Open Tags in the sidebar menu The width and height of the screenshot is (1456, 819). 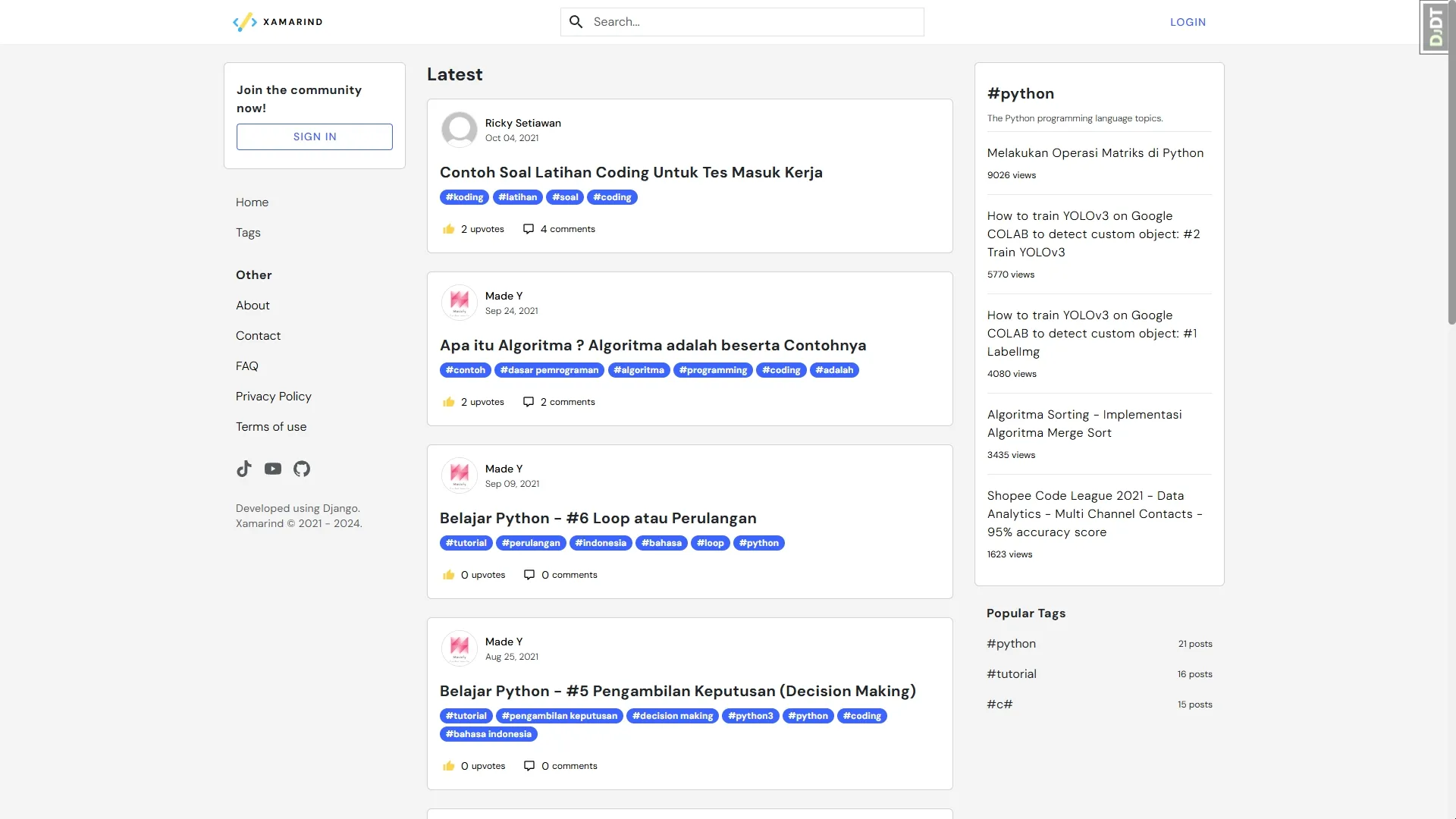pyautogui.click(x=248, y=233)
